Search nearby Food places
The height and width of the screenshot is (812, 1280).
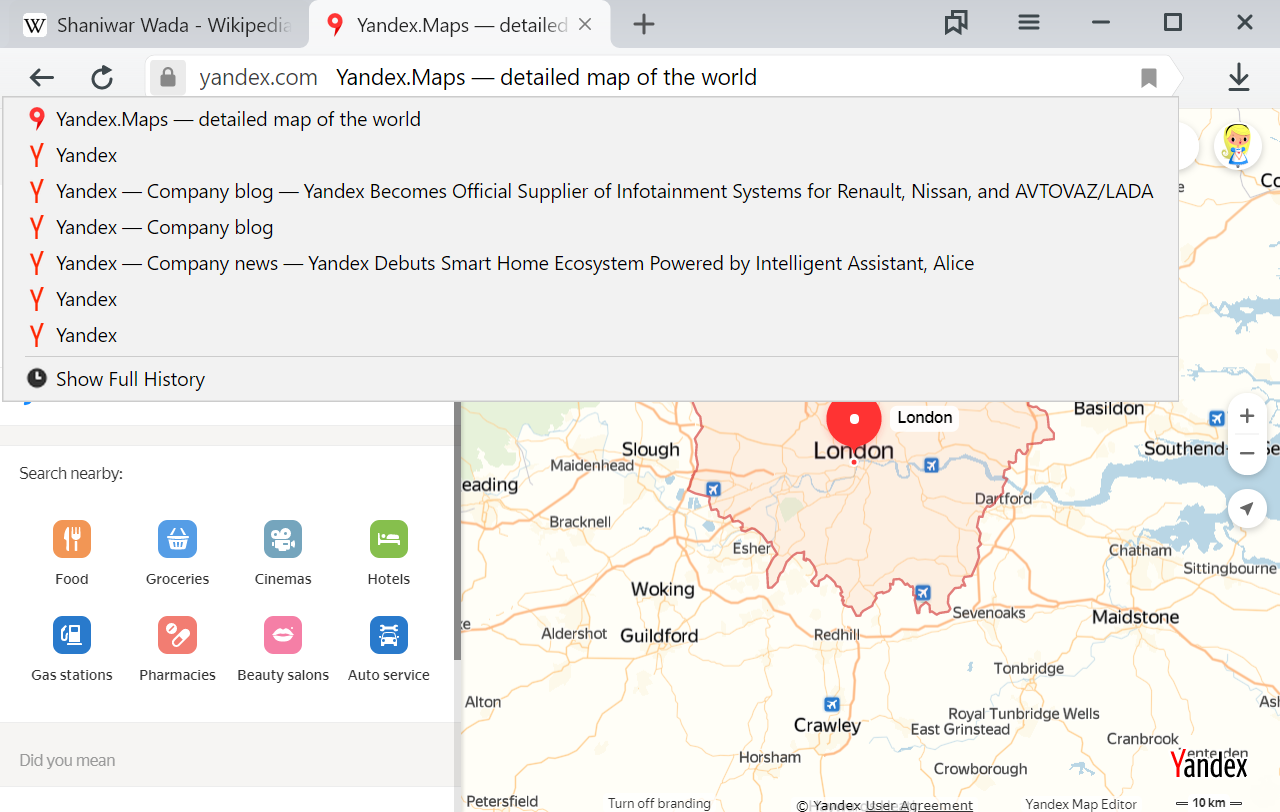click(x=72, y=553)
